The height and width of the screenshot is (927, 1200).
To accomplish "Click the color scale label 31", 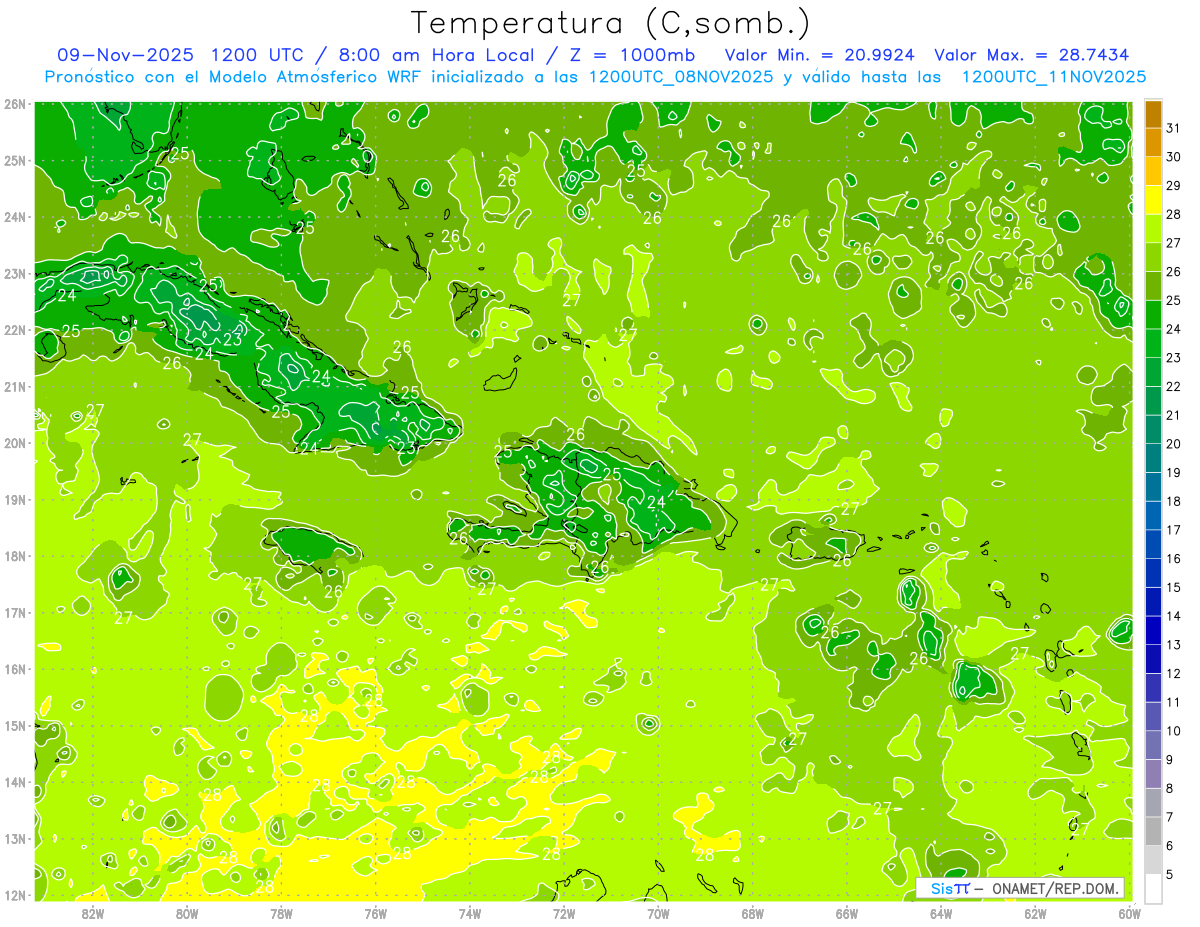I will click(x=1173, y=127).
